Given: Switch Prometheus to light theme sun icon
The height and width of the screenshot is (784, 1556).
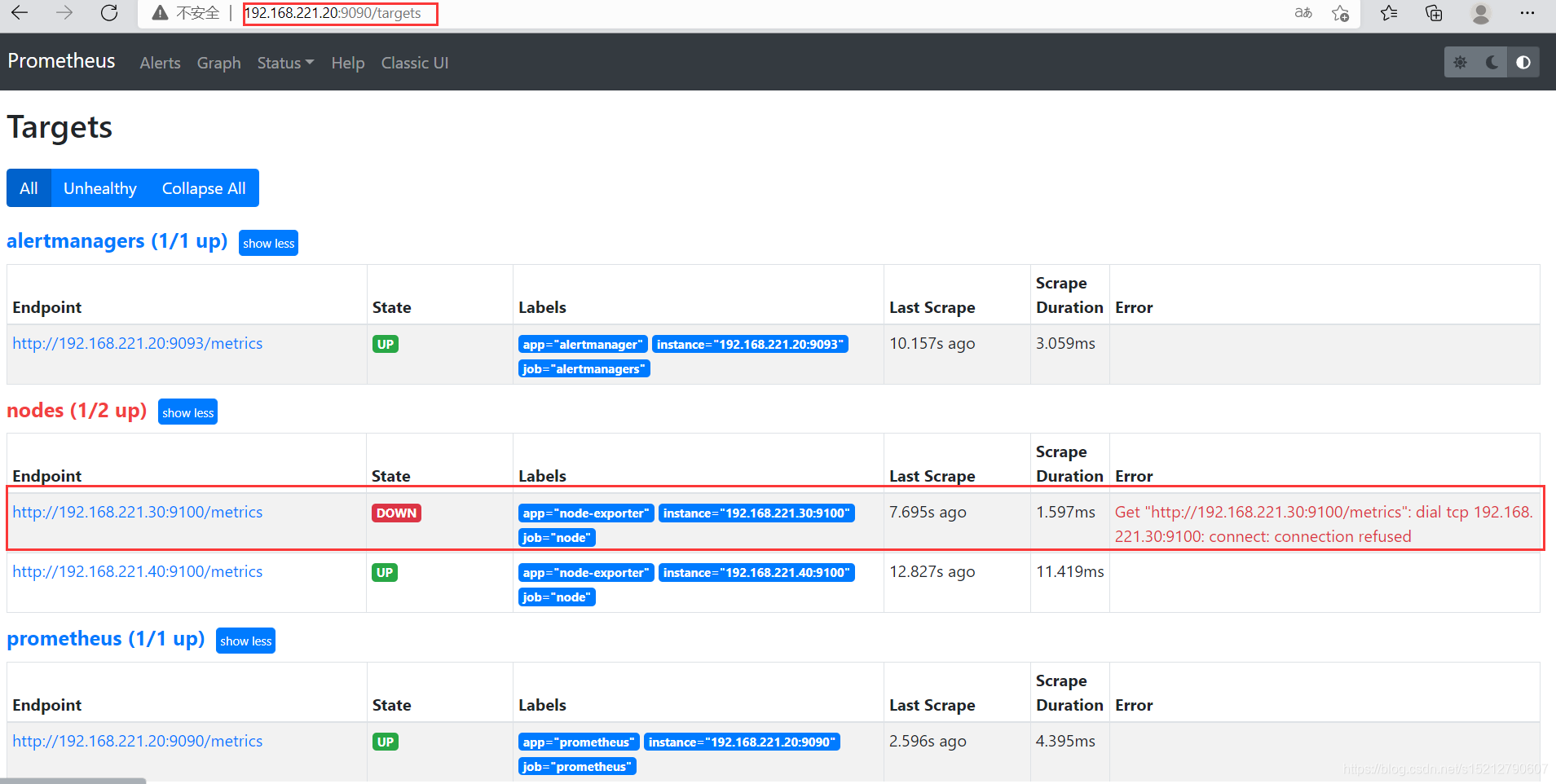Looking at the screenshot, I should pos(1460,62).
